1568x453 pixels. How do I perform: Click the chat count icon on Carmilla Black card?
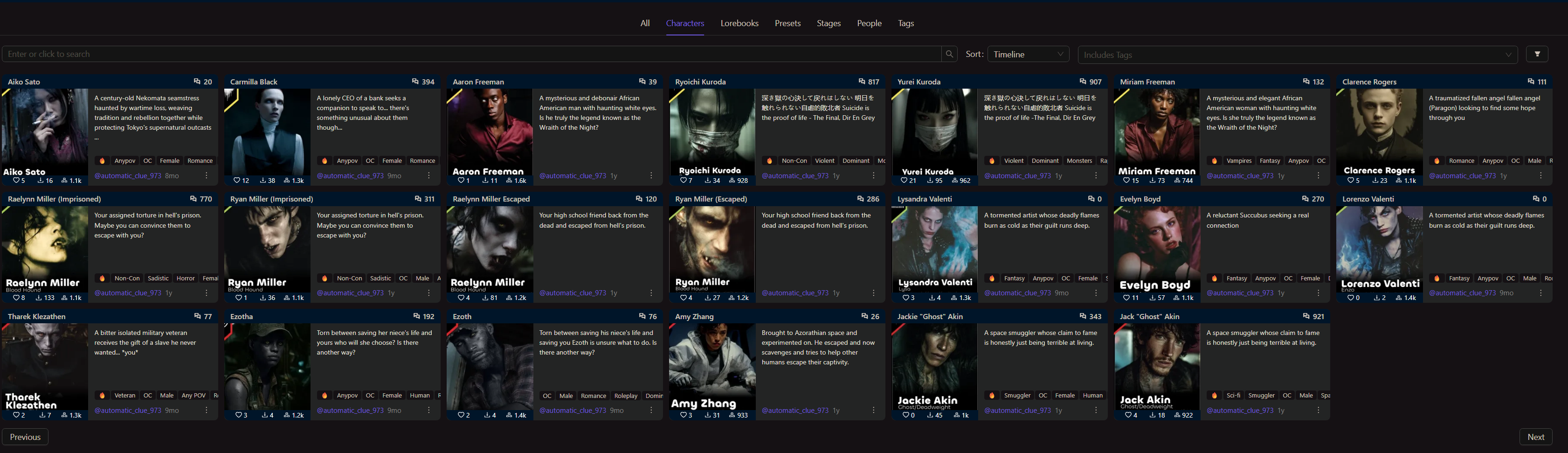click(415, 82)
